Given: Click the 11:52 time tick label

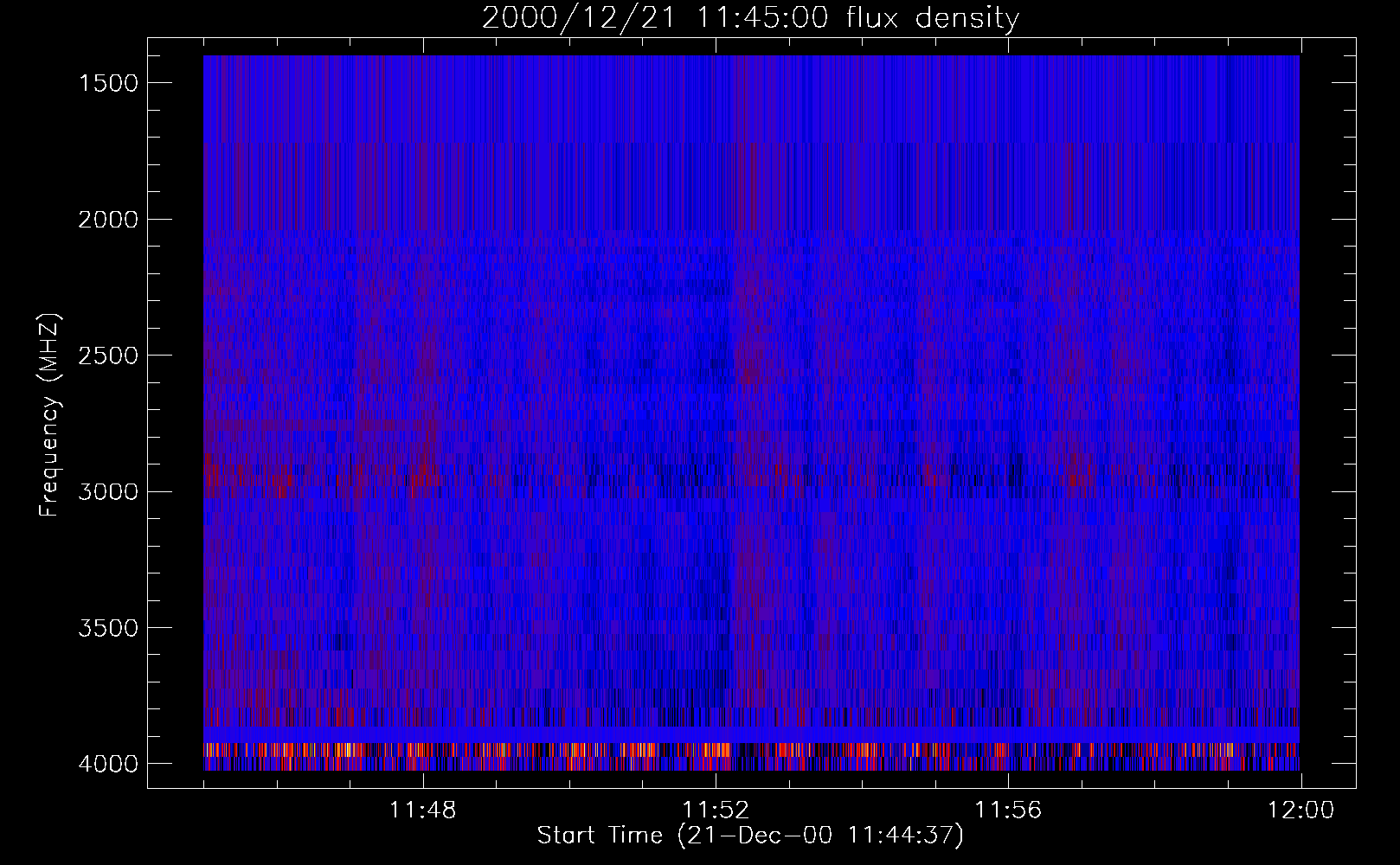Looking at the screenshot, I should [x=716, y=811].
